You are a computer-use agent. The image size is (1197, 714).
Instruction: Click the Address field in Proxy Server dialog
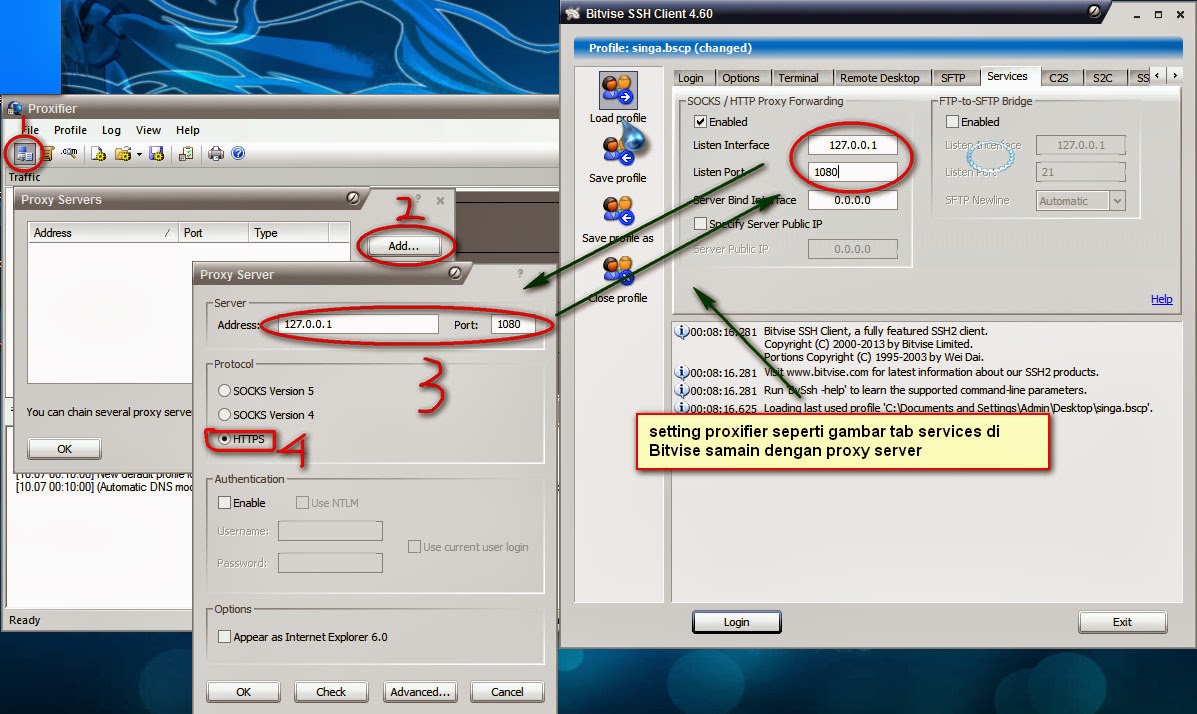[357, 325]
